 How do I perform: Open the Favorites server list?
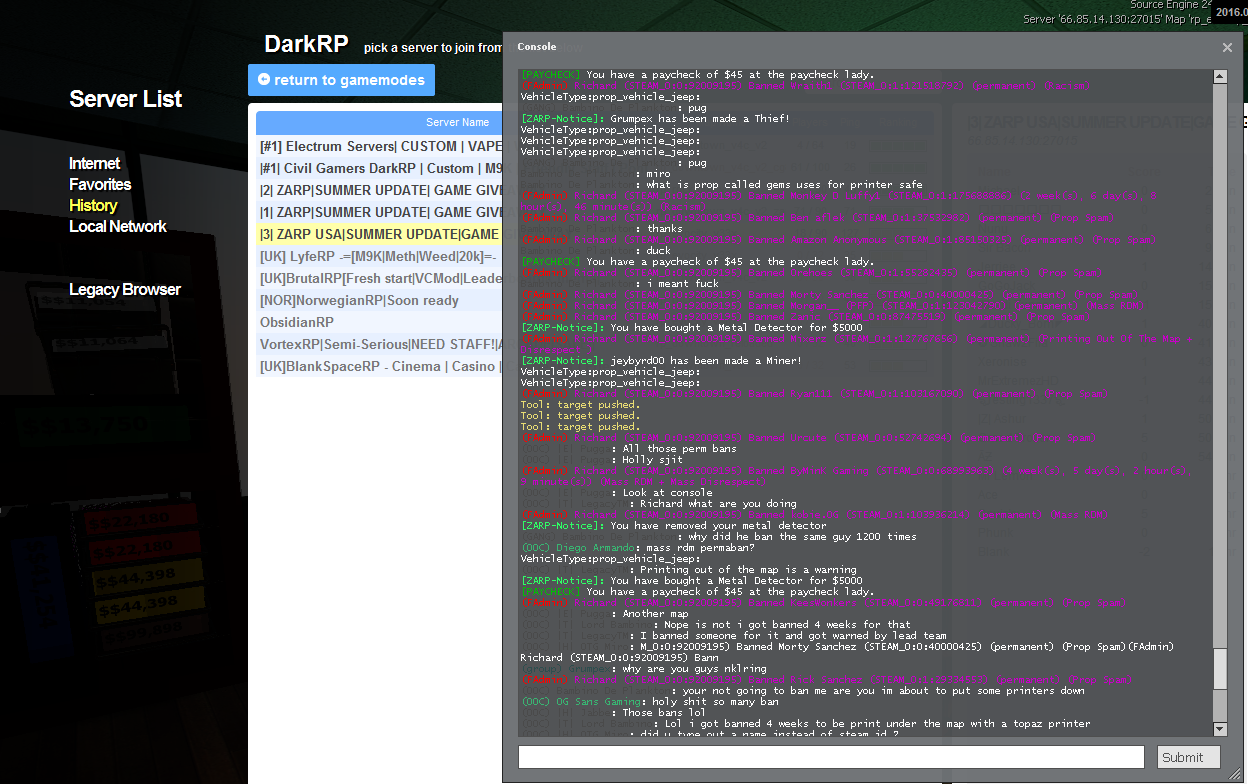[x=100, y=184]
